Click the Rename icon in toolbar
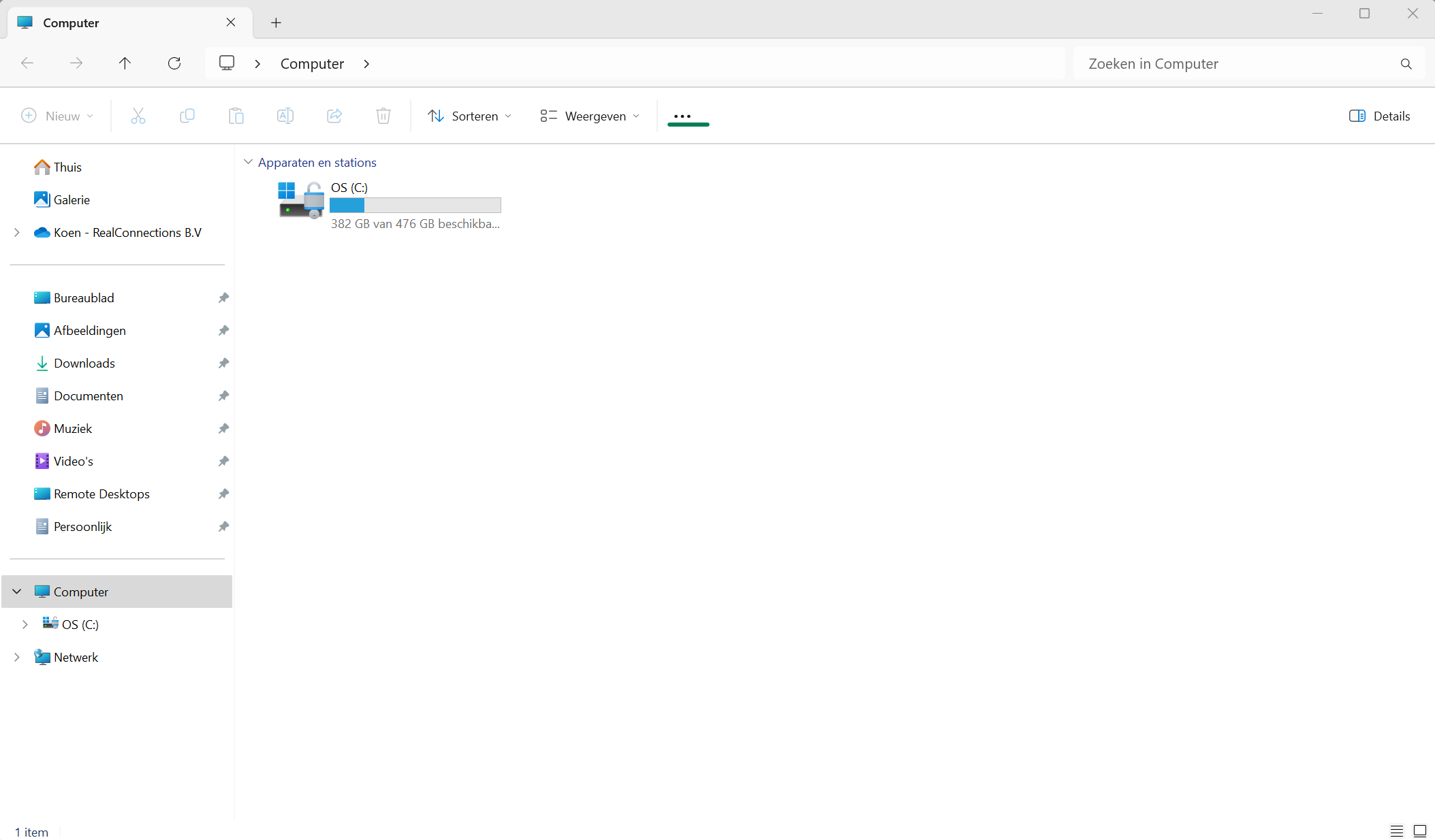This screenshot has height=840, width=1435. click(x=285, y=116)
